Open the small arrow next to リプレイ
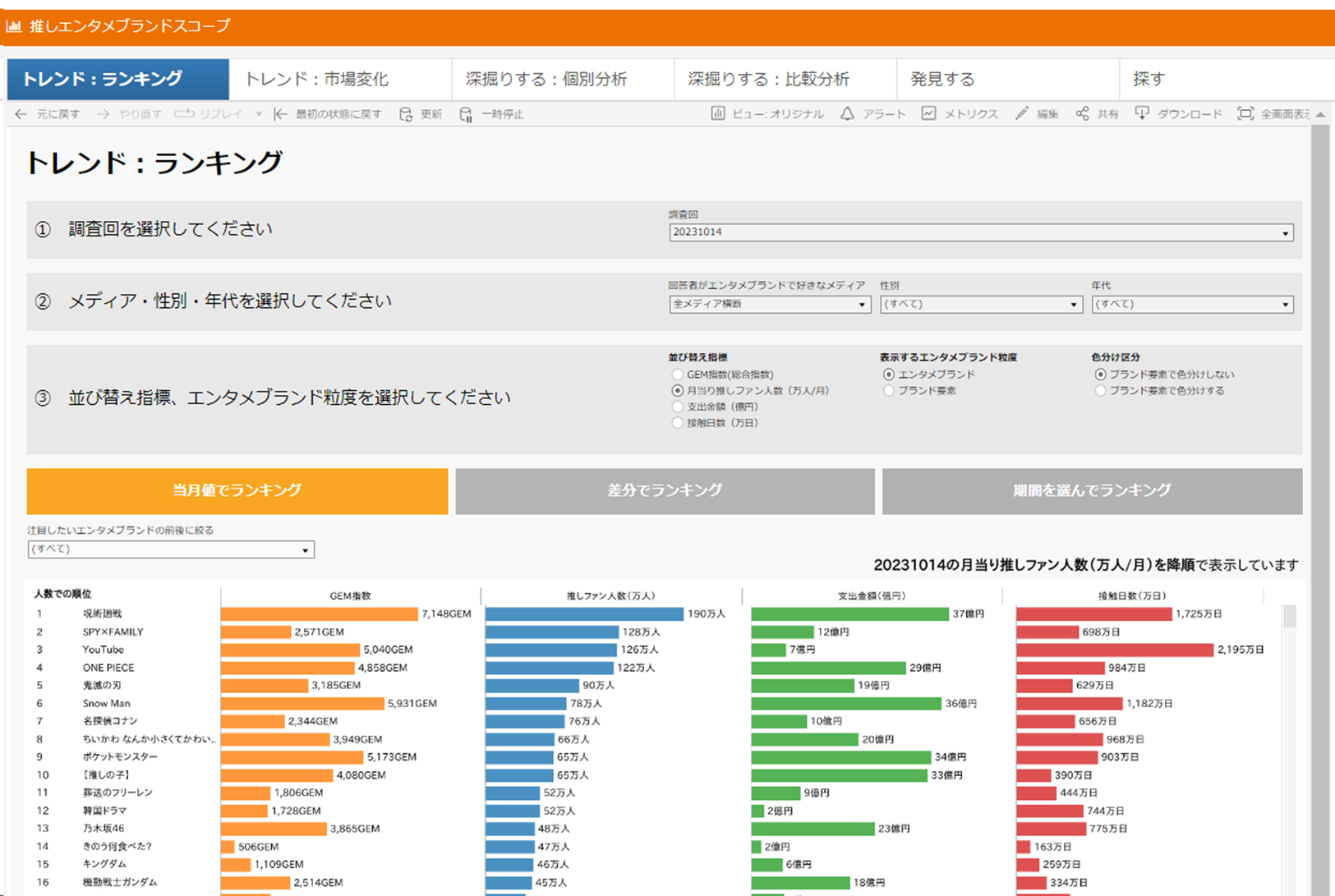 tap(259, 114)
